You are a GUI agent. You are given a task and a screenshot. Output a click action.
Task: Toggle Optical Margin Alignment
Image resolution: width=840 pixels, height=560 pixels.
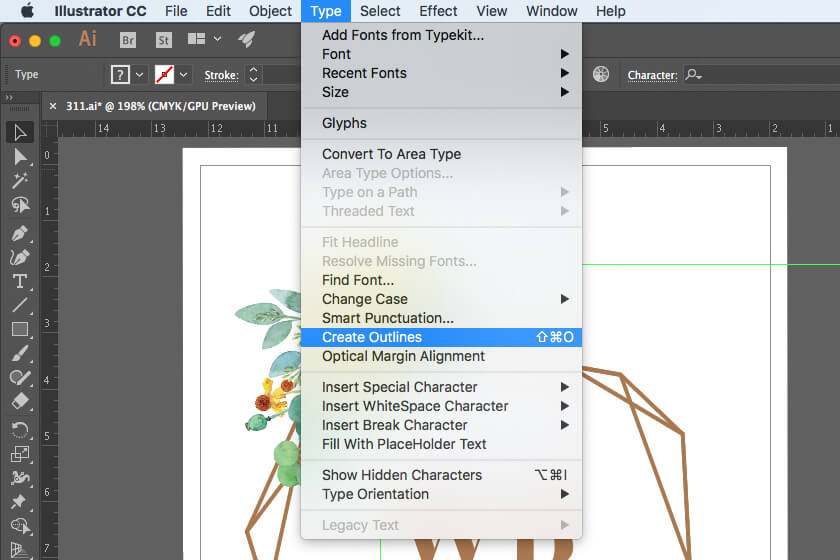[x=441, y=356]
